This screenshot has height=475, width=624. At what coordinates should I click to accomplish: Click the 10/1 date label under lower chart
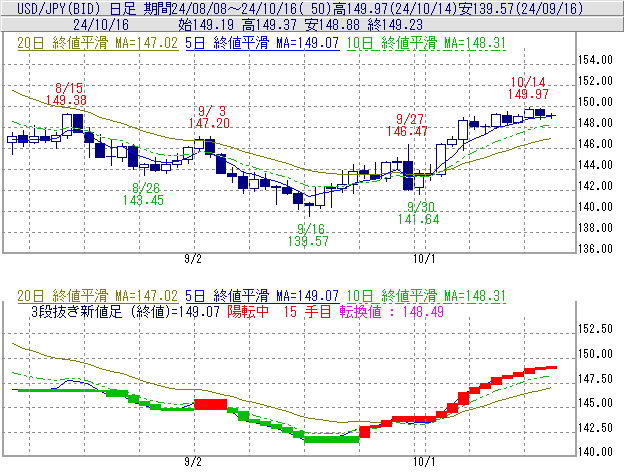pos(424,462)
